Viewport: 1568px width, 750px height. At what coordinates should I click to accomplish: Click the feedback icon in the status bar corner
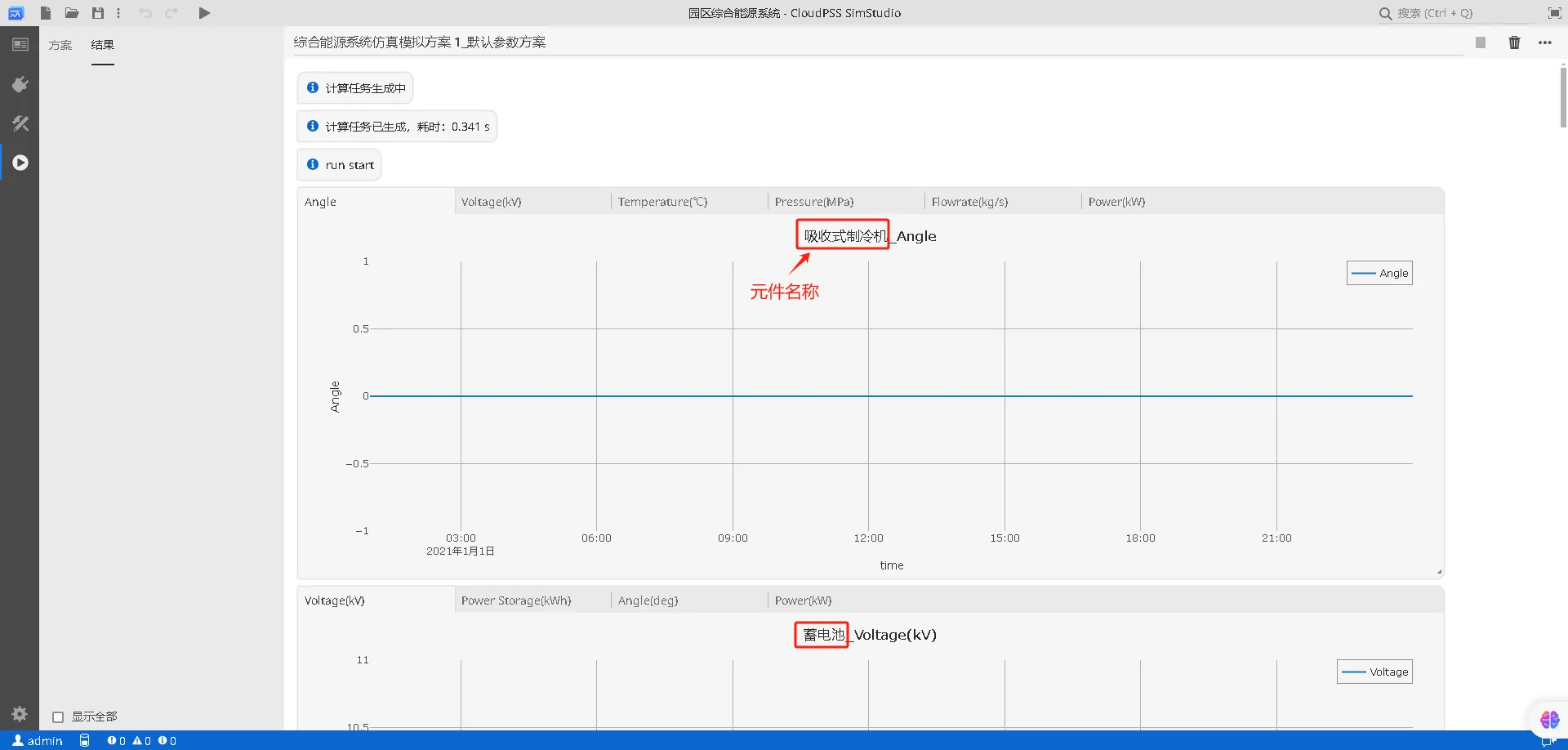pyautogui.click(x=1546, y=742)
